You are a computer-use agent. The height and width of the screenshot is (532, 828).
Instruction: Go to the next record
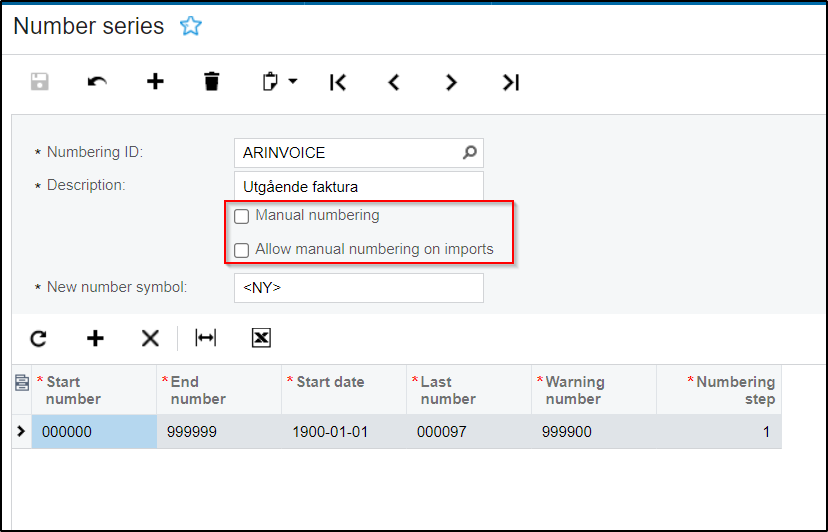[x=451, y=82]
